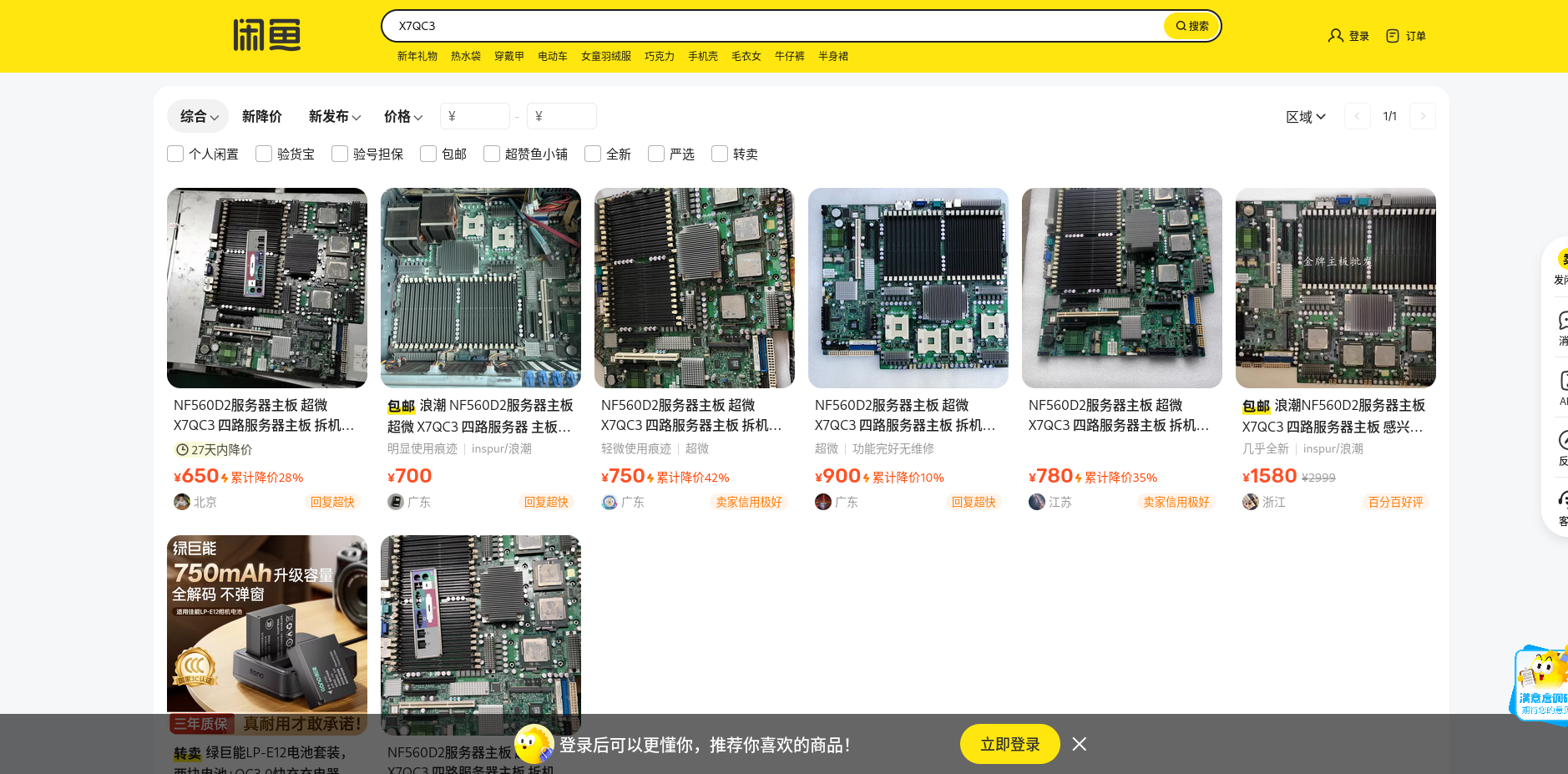Open the orders icon beside 订单

[x=1392, y=36]
